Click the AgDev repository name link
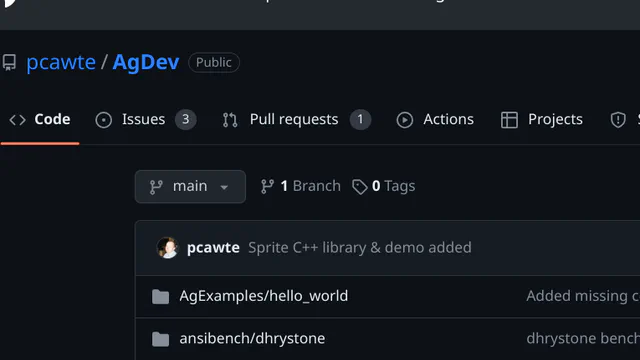Image resolution: width=640 pixels, height=360 pixels. point(146,62)
